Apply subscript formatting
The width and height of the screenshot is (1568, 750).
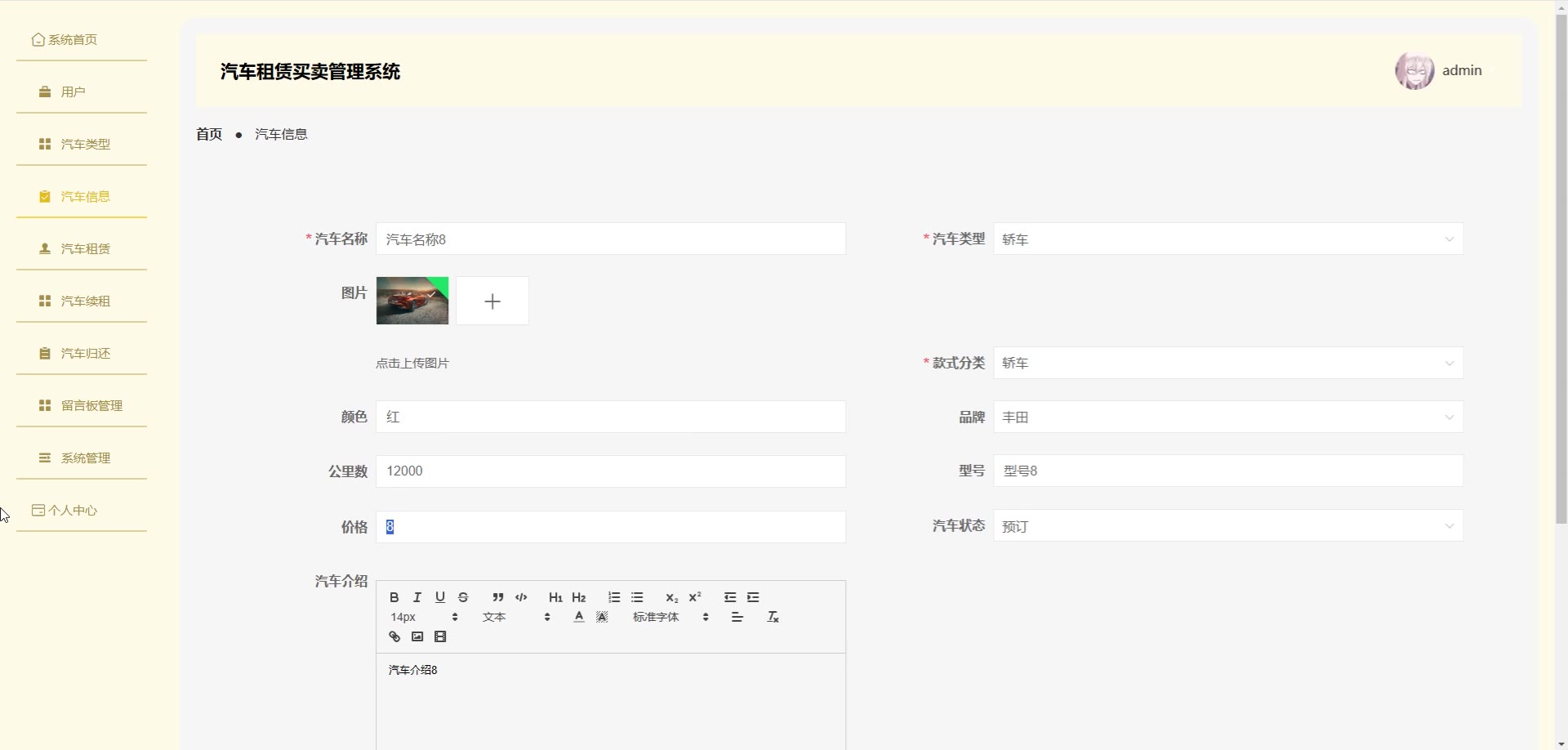coord(672,597)
